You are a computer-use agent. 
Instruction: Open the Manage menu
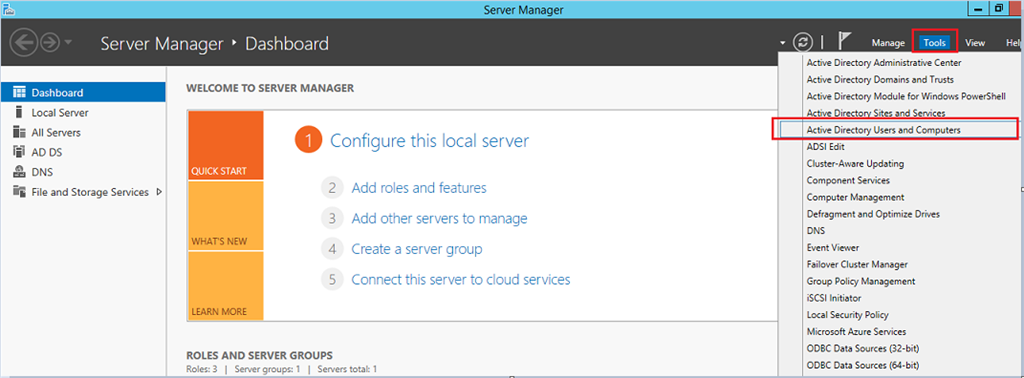[888, 42]
